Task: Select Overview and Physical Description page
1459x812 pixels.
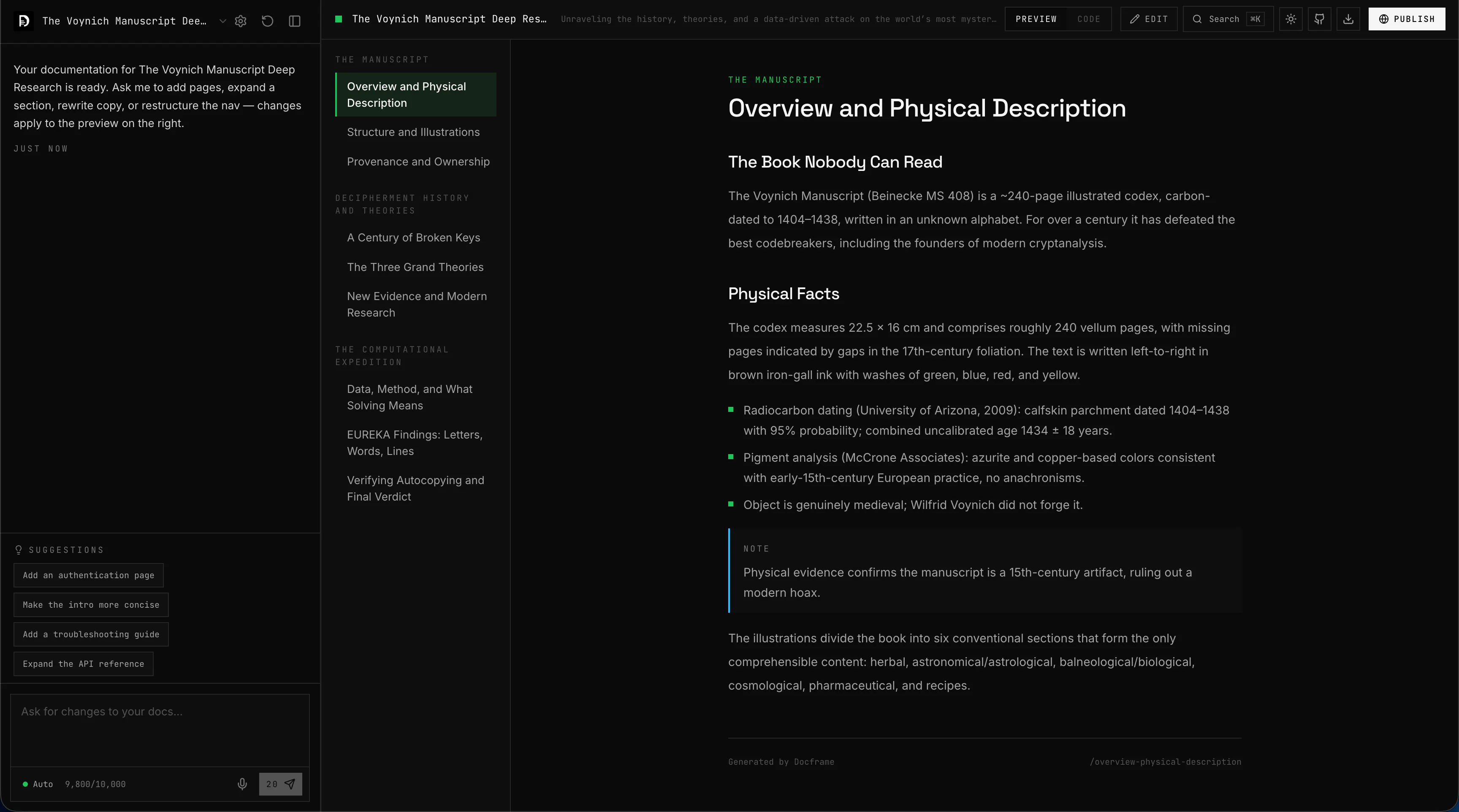Action: (x=416, y=95)
